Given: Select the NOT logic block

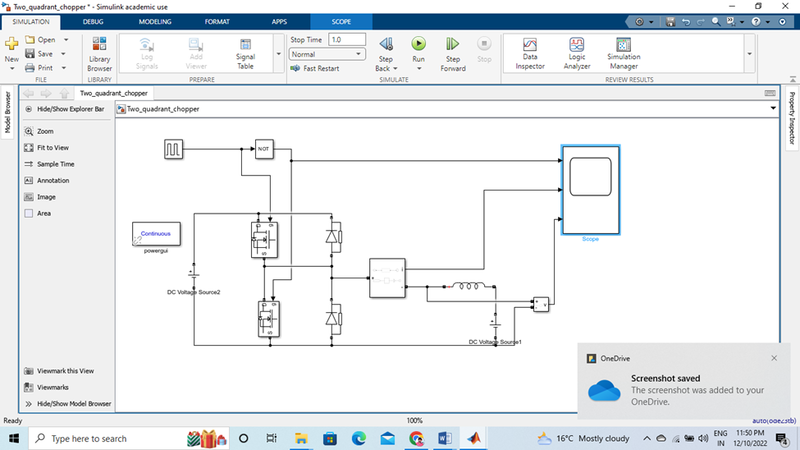Looking at the screenshot, I should pos(264,149).
